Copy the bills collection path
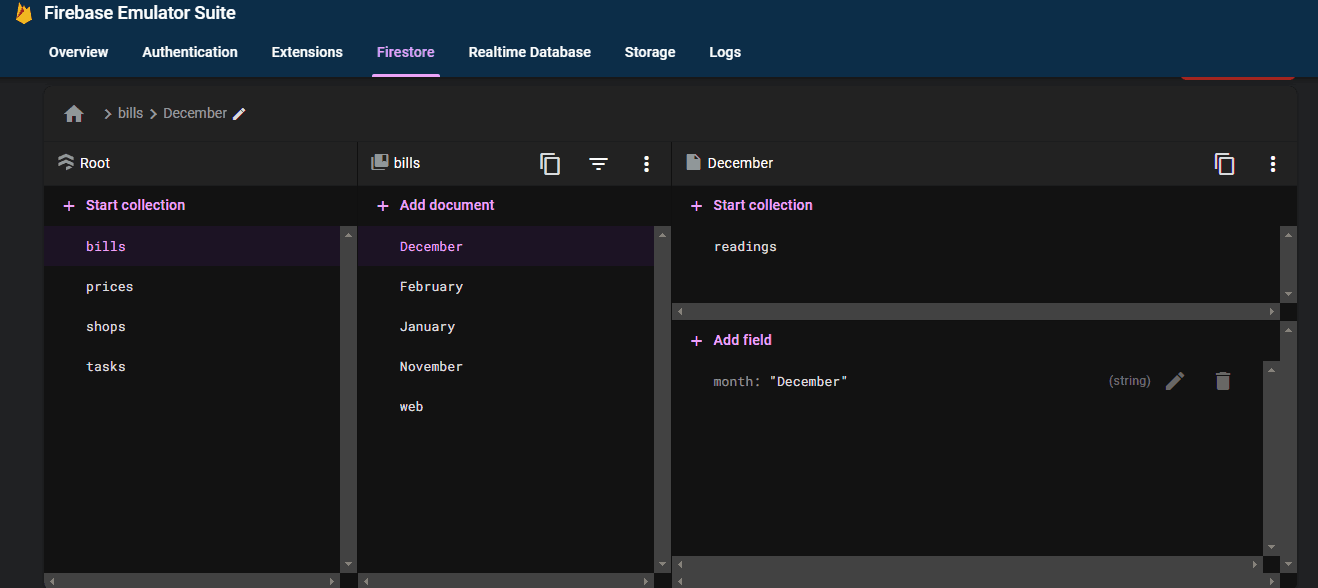The height and width of the screenshot is (588, 1318). pos(550,164)
